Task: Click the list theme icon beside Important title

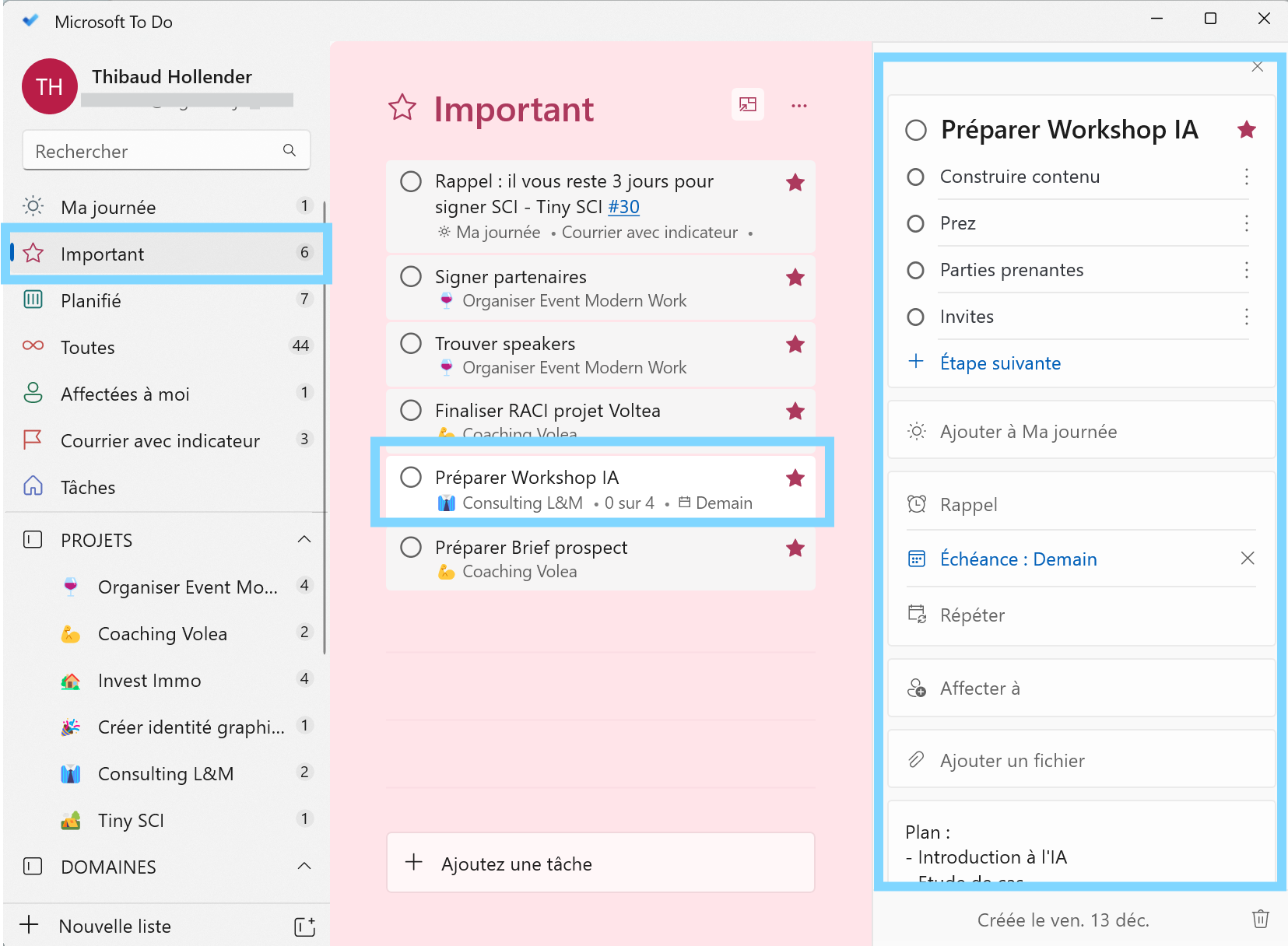Action: 747,105
